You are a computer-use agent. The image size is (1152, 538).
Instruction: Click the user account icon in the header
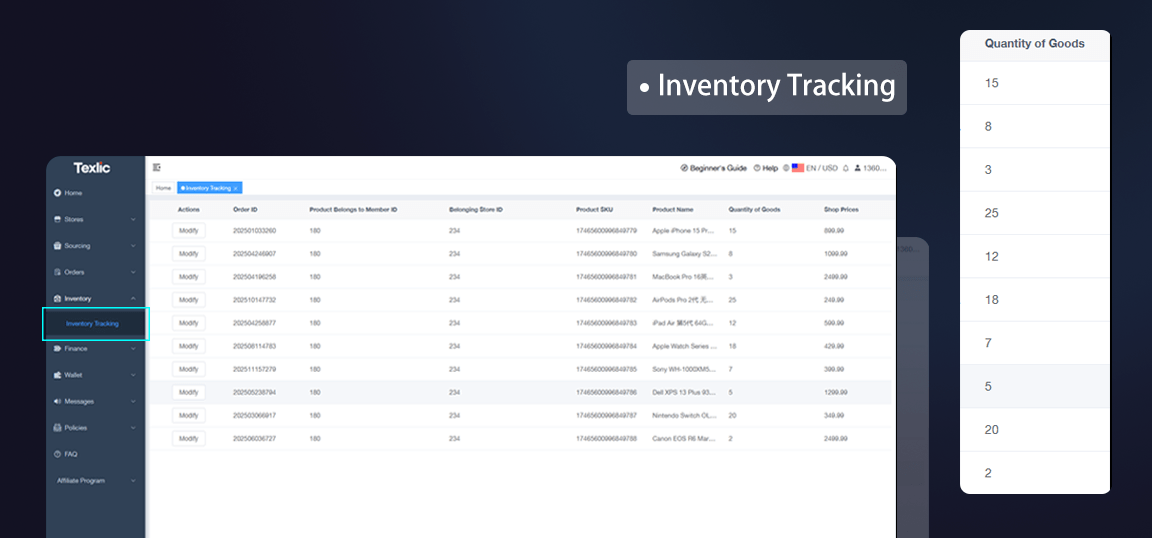pos(857,168)
